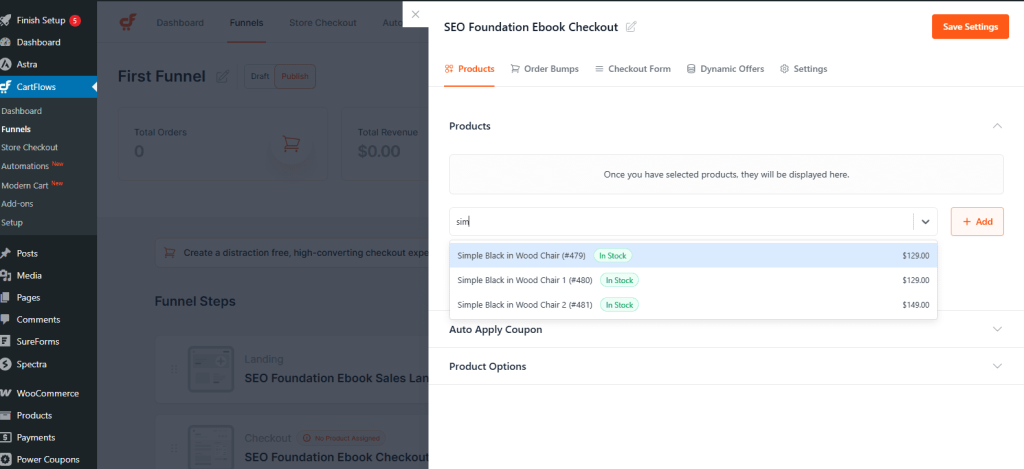Expand the Product Options section
1024x469 pixels.
tap(726, 366)
